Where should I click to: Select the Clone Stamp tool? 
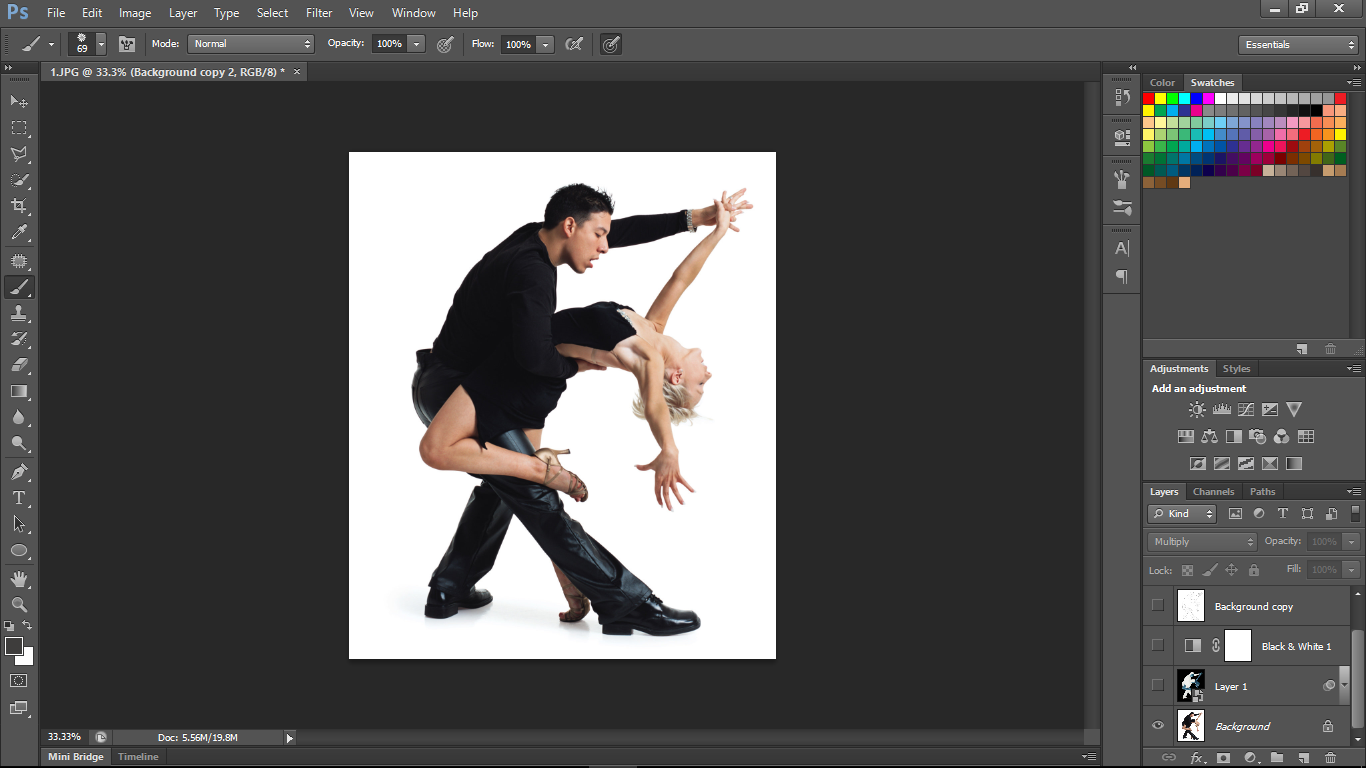(x=19, y=313)
